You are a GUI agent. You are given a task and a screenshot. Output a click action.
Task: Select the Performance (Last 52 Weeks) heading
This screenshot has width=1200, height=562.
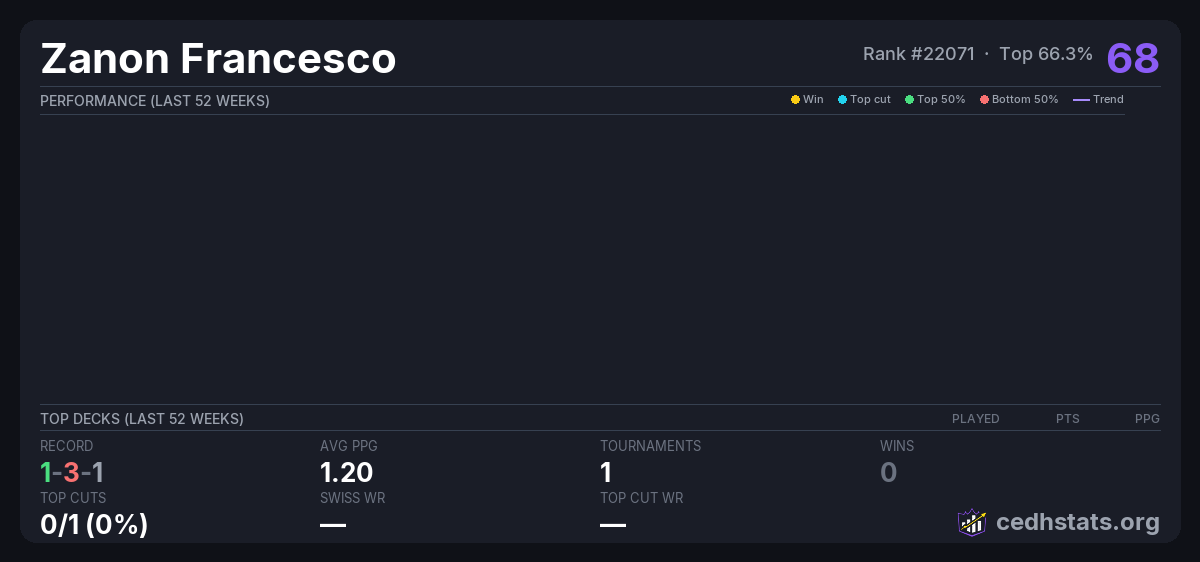155,101
